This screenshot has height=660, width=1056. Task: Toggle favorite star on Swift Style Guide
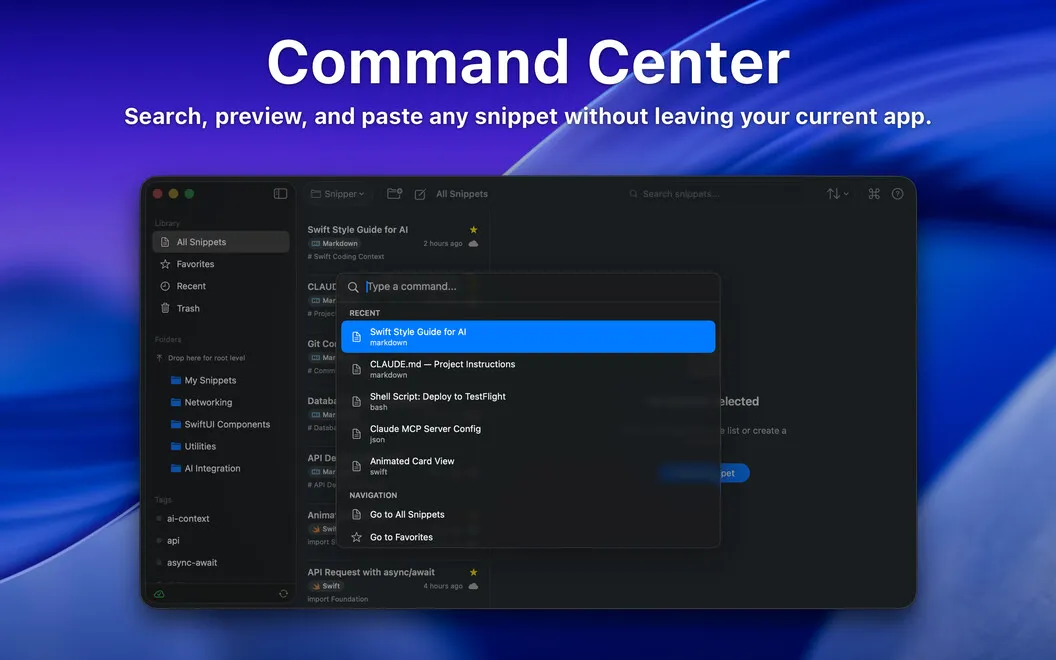(473, 230)
